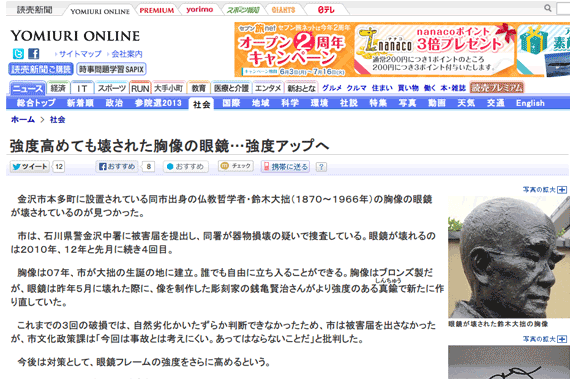The height and width of the screenshot is (379, 570).
Task: Select the ニュース category tab
Action: point(27,88)
